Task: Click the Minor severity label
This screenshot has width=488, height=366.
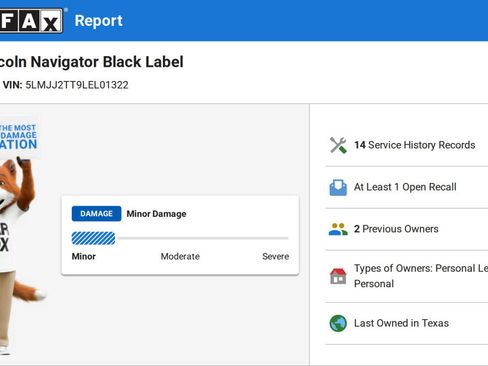Action: 84,256
